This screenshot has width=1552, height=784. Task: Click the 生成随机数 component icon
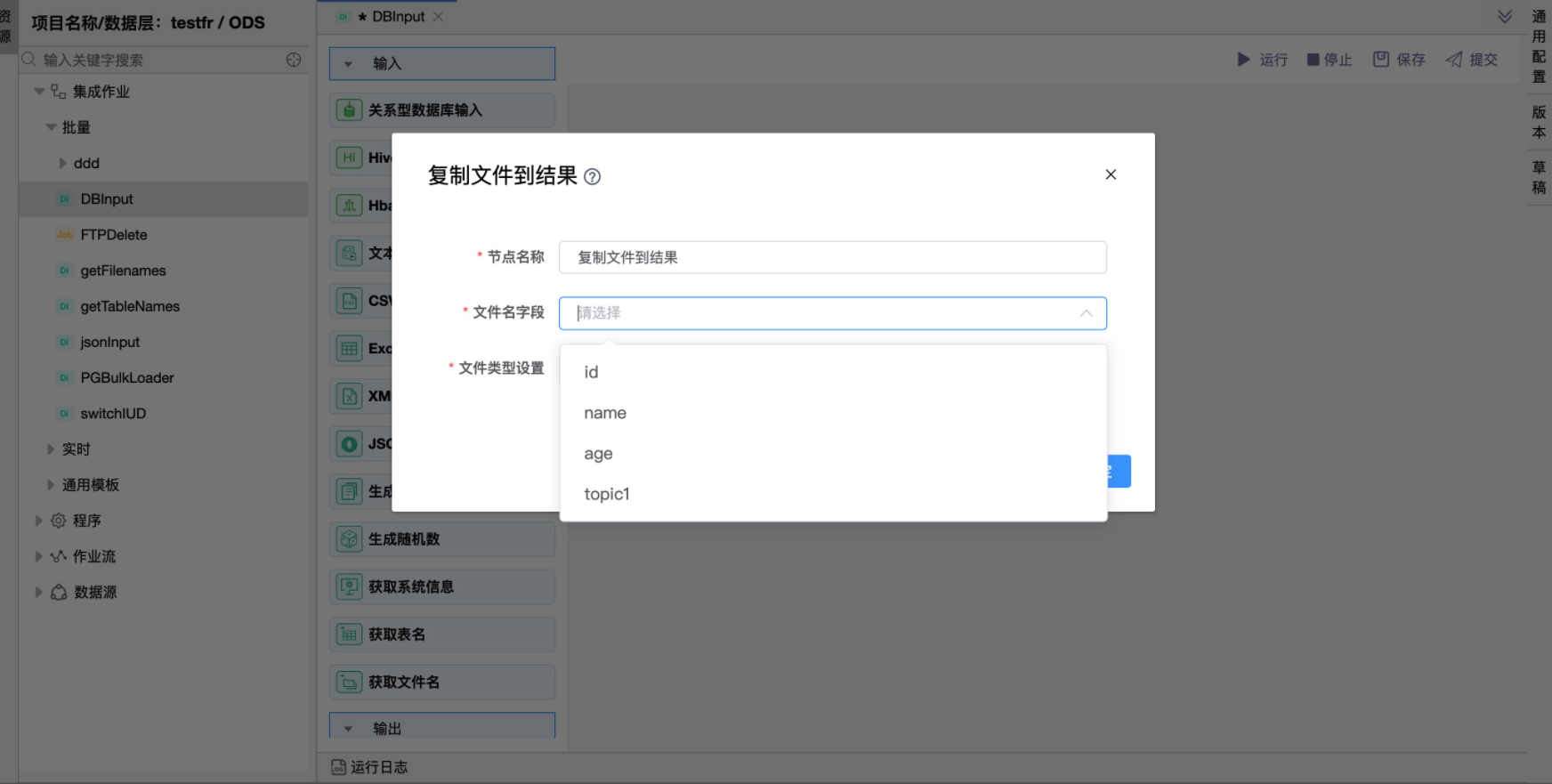click(349, 539)
